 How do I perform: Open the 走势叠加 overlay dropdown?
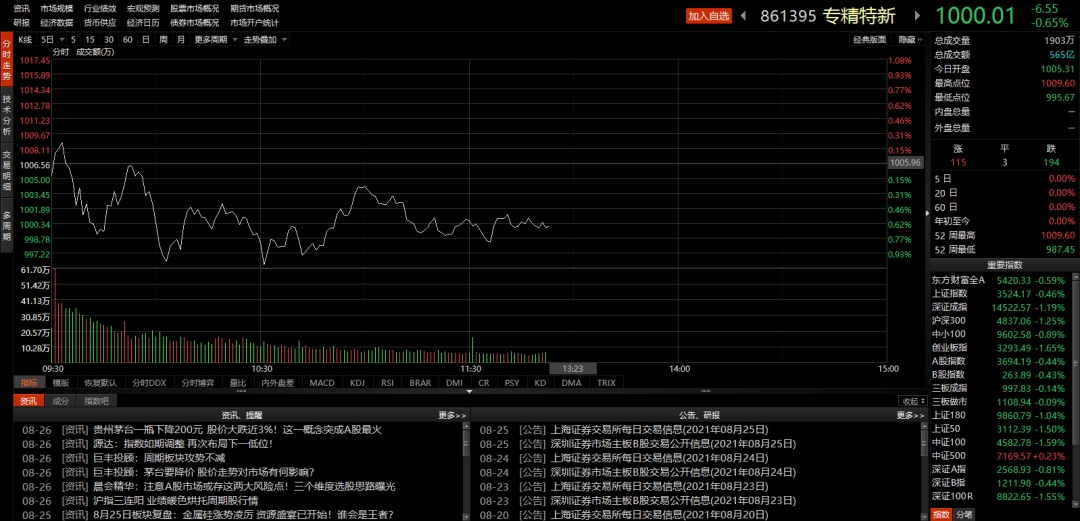pos(264,40)
